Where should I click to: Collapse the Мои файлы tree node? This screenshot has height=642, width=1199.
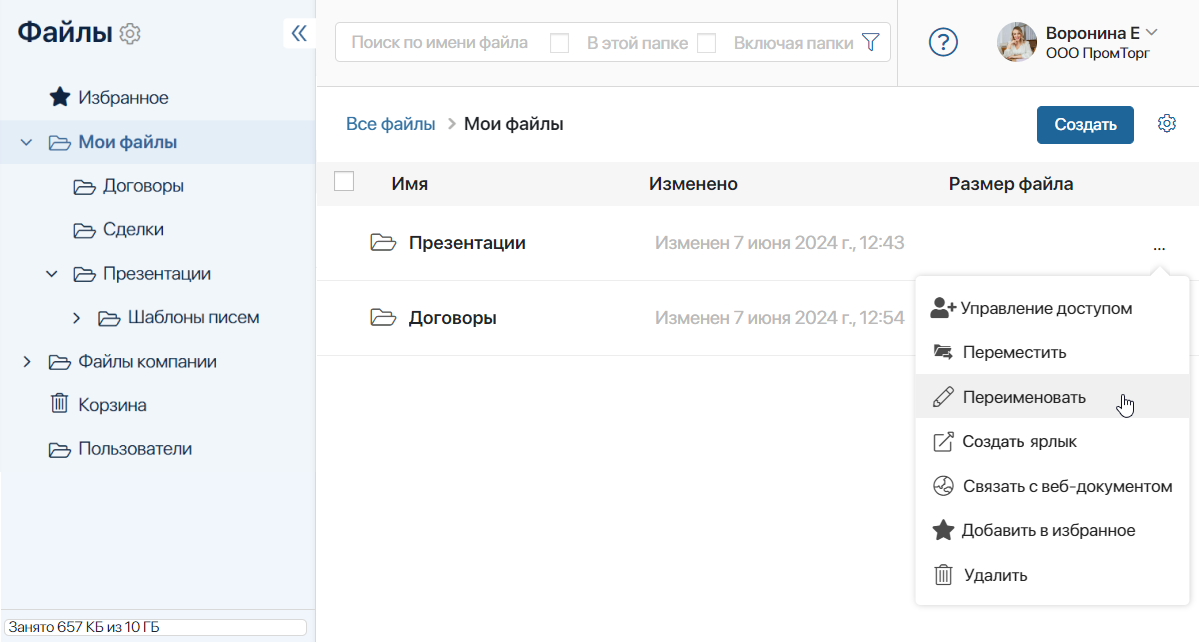[26, 142]
